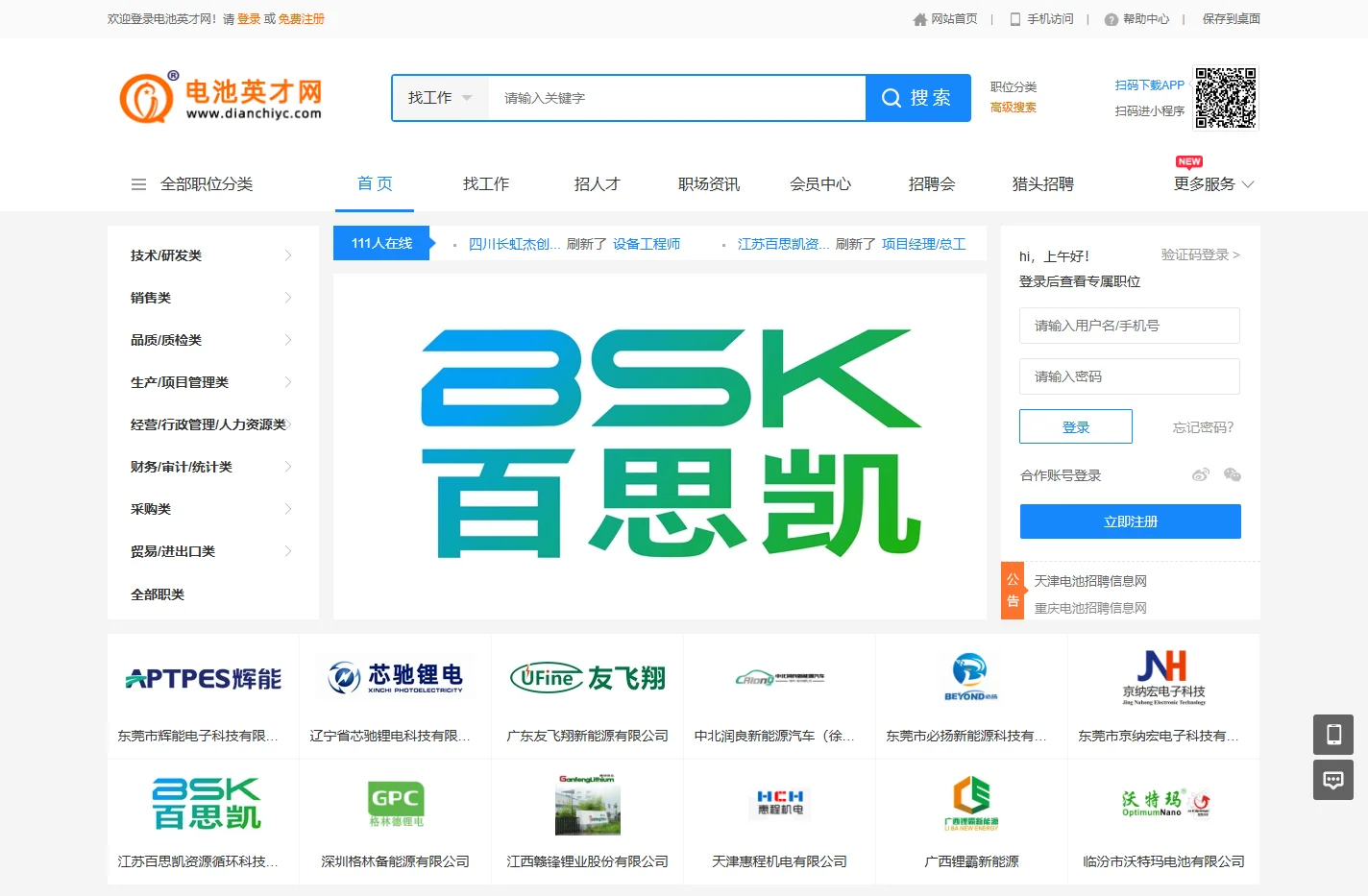The image size is (1368, 896).
Task: Open the 广西锂霸新能源 logo
Action: tap(971, 804)
